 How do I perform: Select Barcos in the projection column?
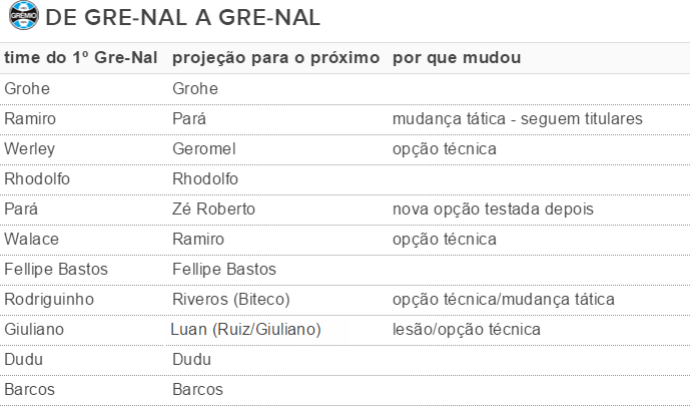pyautogui.click(x=198, y=389)
